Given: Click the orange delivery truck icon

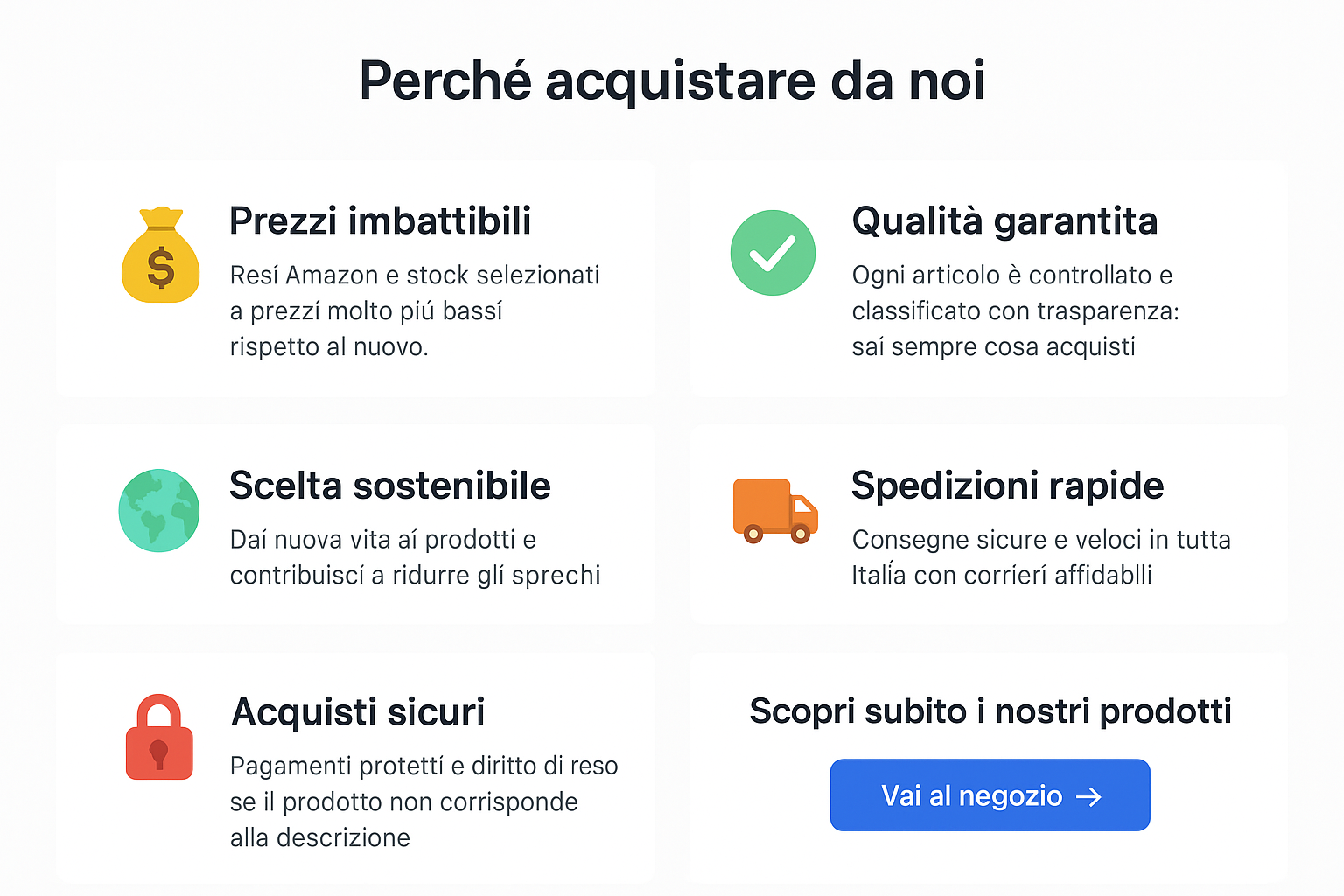Looking at the screenshot, I should pos(775,511).
